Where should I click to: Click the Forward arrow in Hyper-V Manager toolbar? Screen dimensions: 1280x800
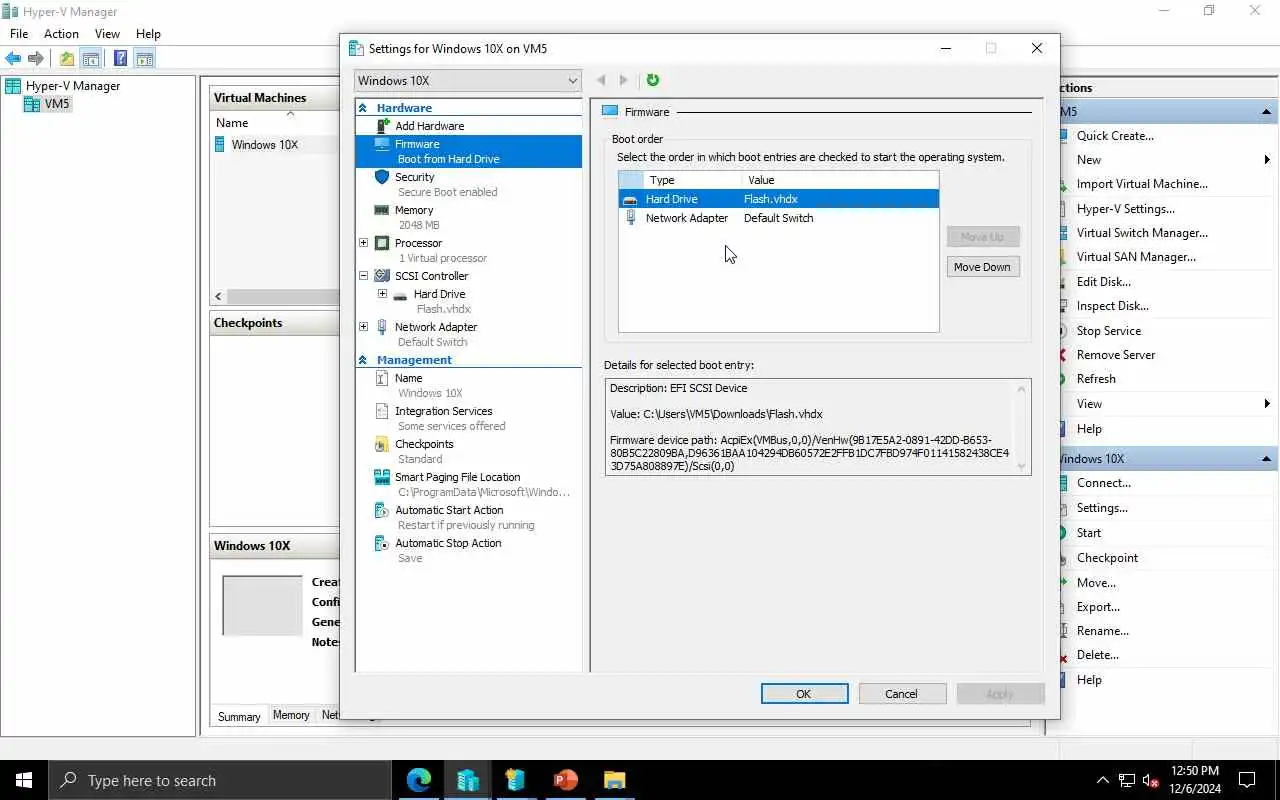point(36,59)
